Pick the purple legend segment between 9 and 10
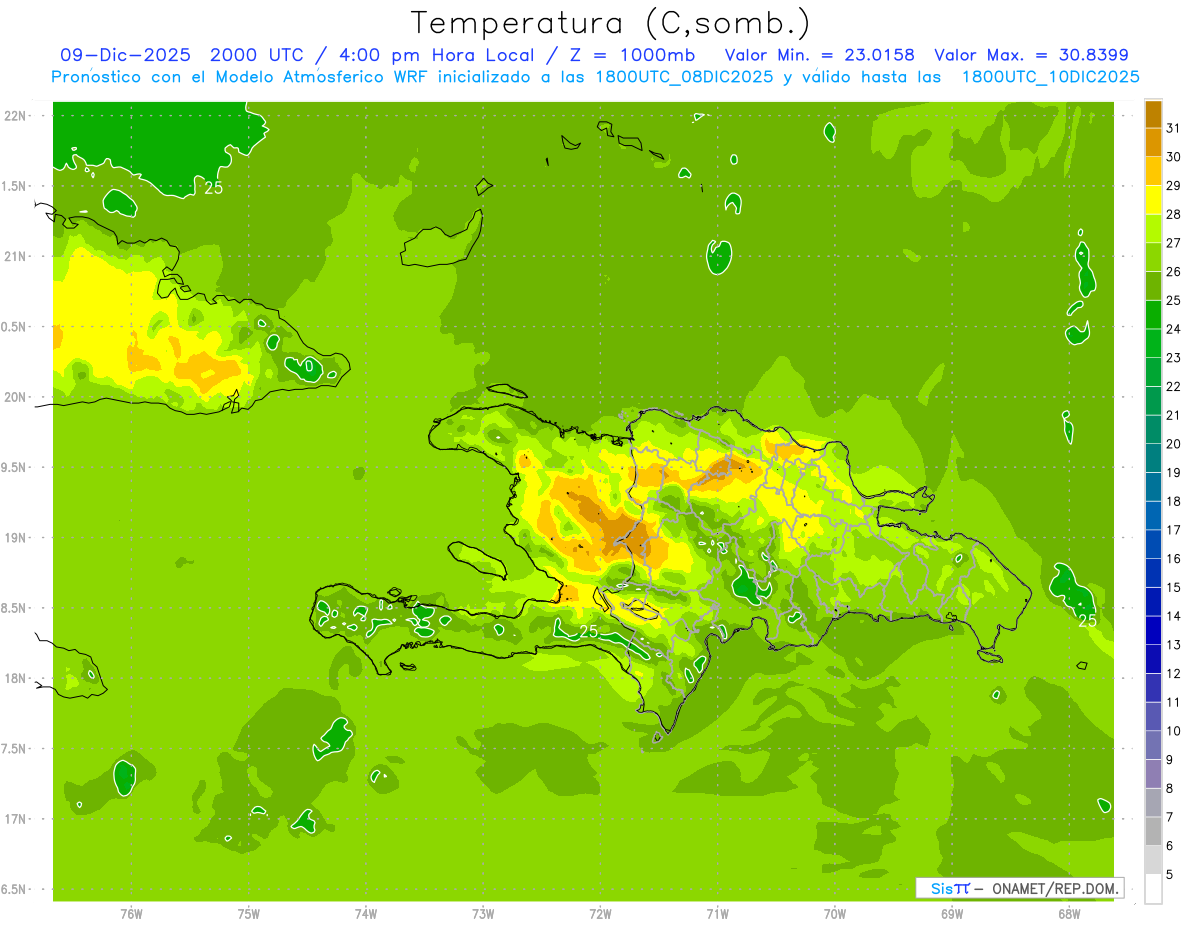This screenshot has height=927, width=1200. (x=1153, y=746)
